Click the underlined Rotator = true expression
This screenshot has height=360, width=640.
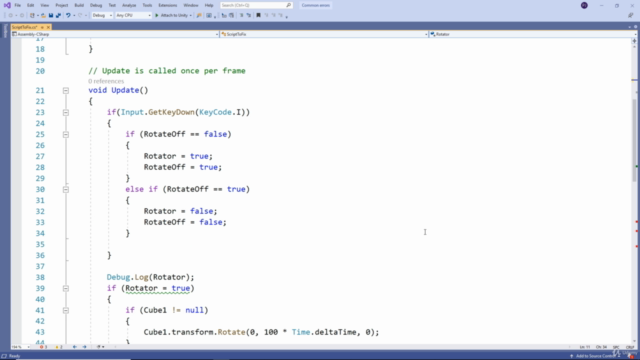tap(158, 289)
